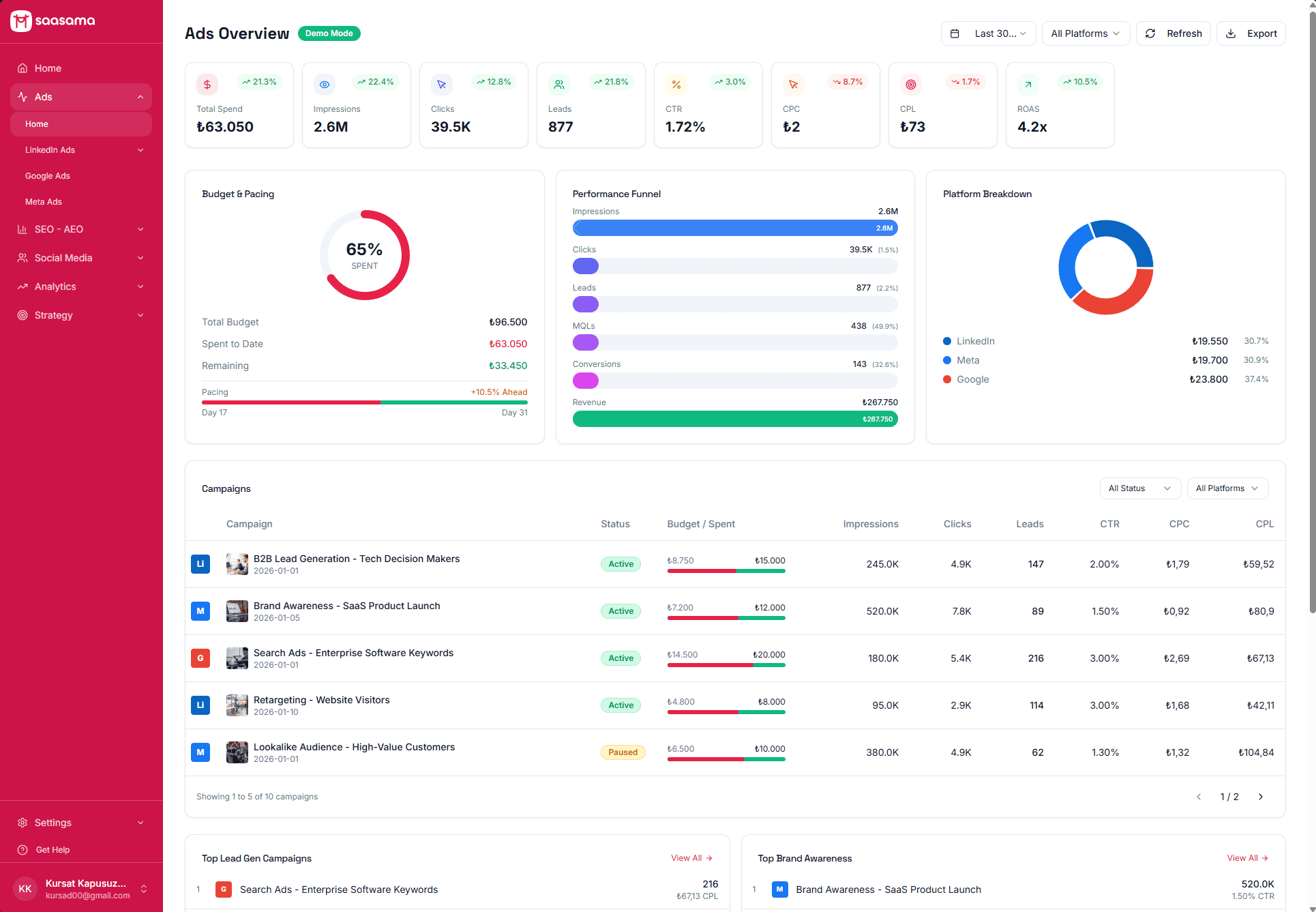The width and height of the screenshot is (1316, 912).
Task: Click the ROAS arrow icon
Action: [x=1028, y=85]
